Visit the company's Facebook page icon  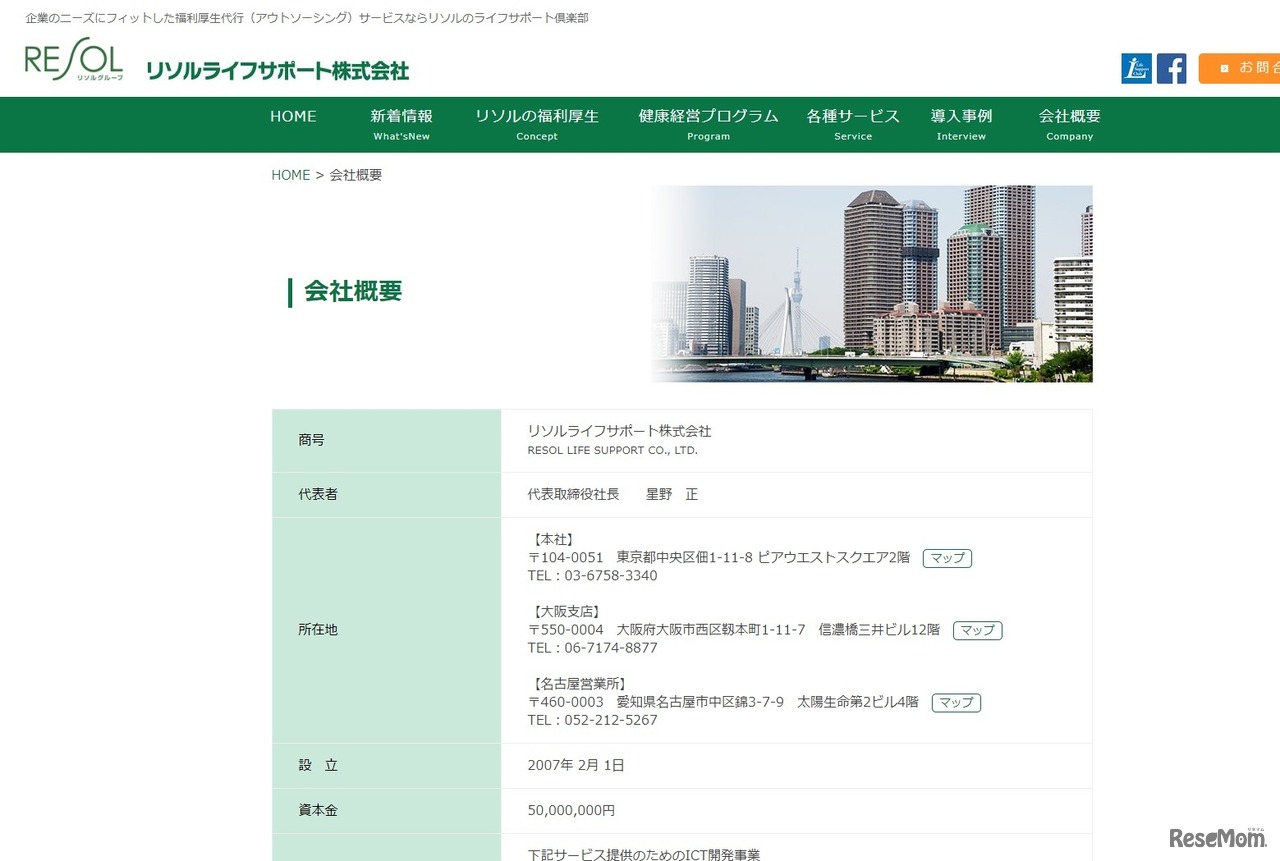point(1171,68)
